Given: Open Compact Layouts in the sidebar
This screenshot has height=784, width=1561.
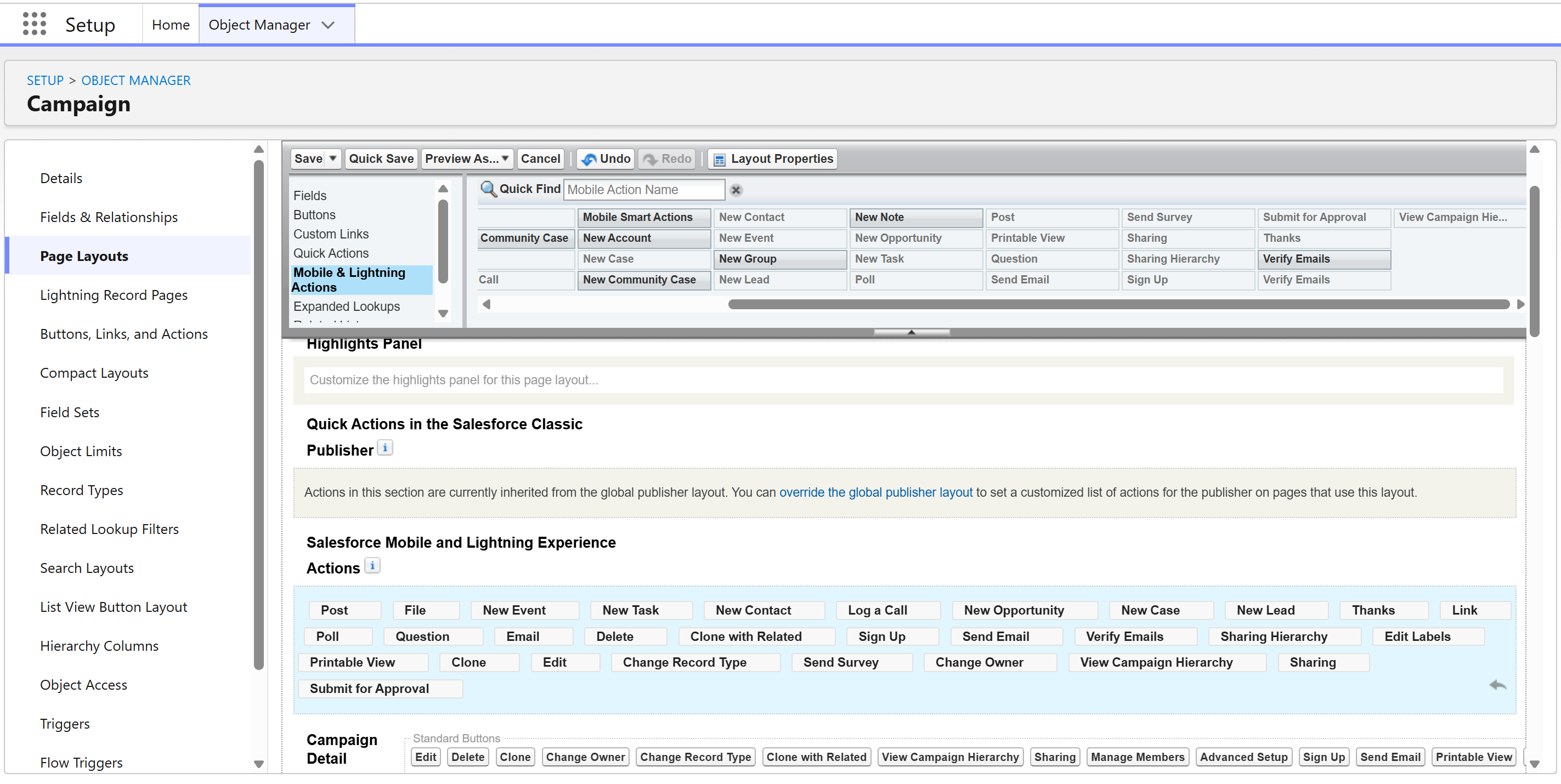Looking at the screenshot, I should tap(94, 373).
